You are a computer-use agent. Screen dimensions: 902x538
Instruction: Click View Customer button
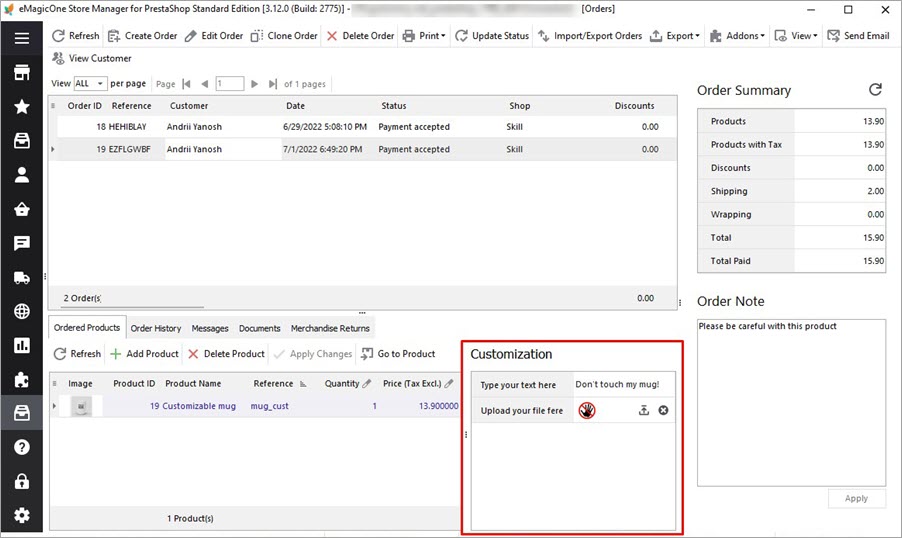(x=92, y=58)
